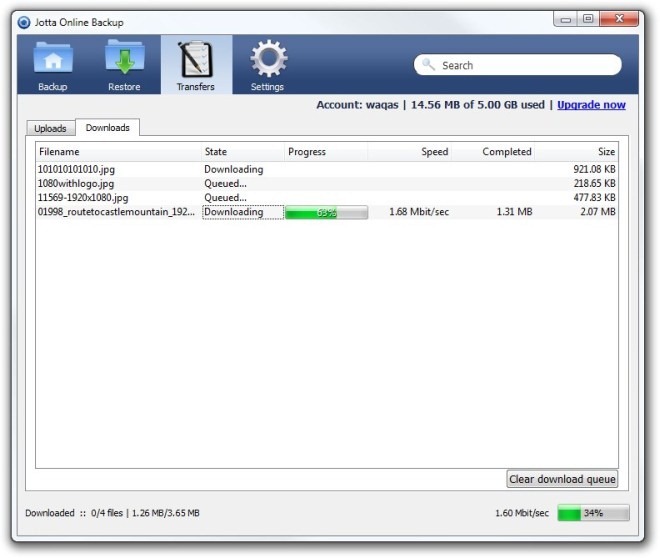Sort by the Progress column header
The image size is (660, 558).
tap(326, 152)
